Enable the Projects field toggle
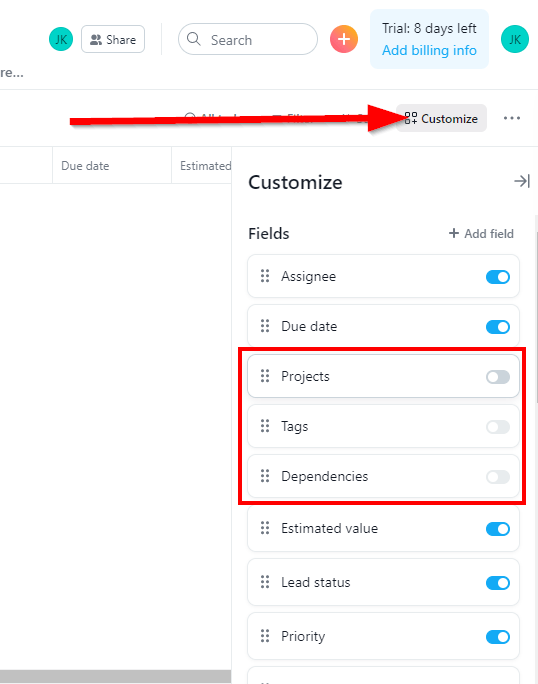 pos(498,376)
